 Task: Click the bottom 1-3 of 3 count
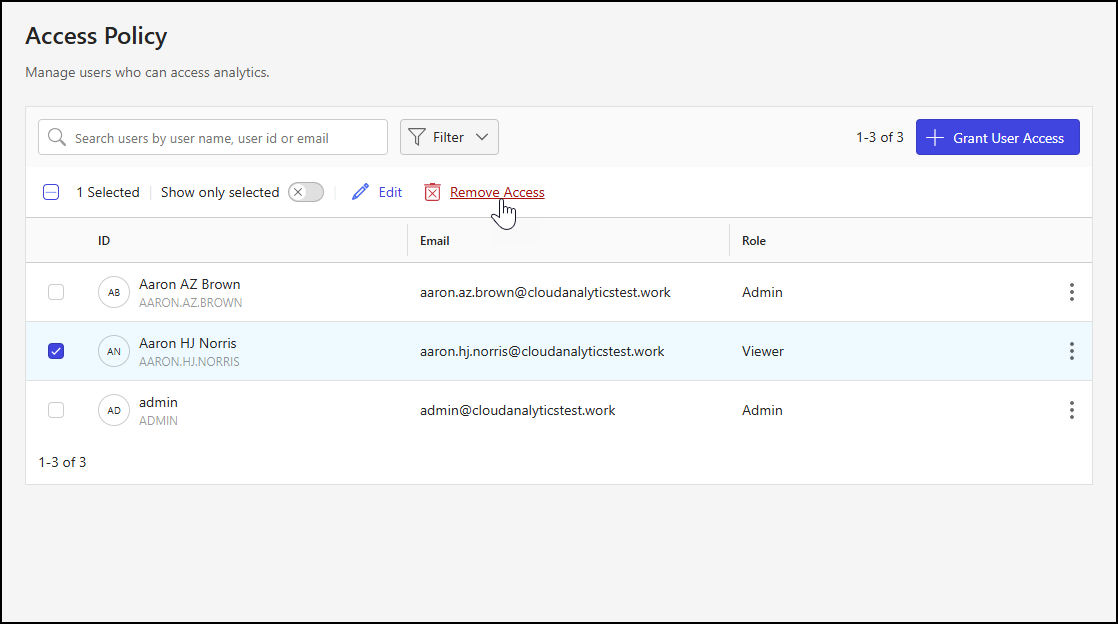[x=62, y=462]
